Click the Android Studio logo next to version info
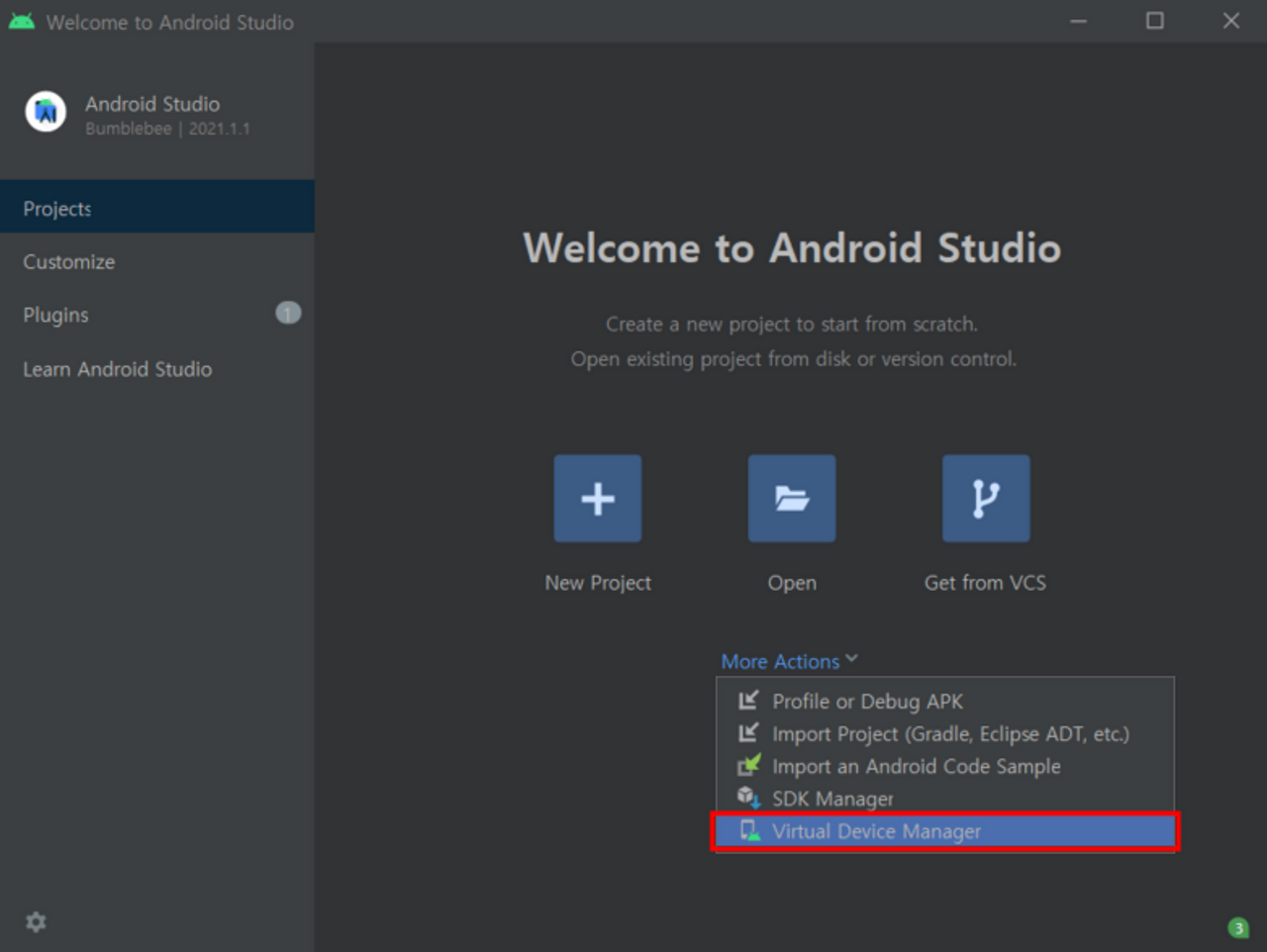This screenshot has width=1267, height=952. (46, 113)
